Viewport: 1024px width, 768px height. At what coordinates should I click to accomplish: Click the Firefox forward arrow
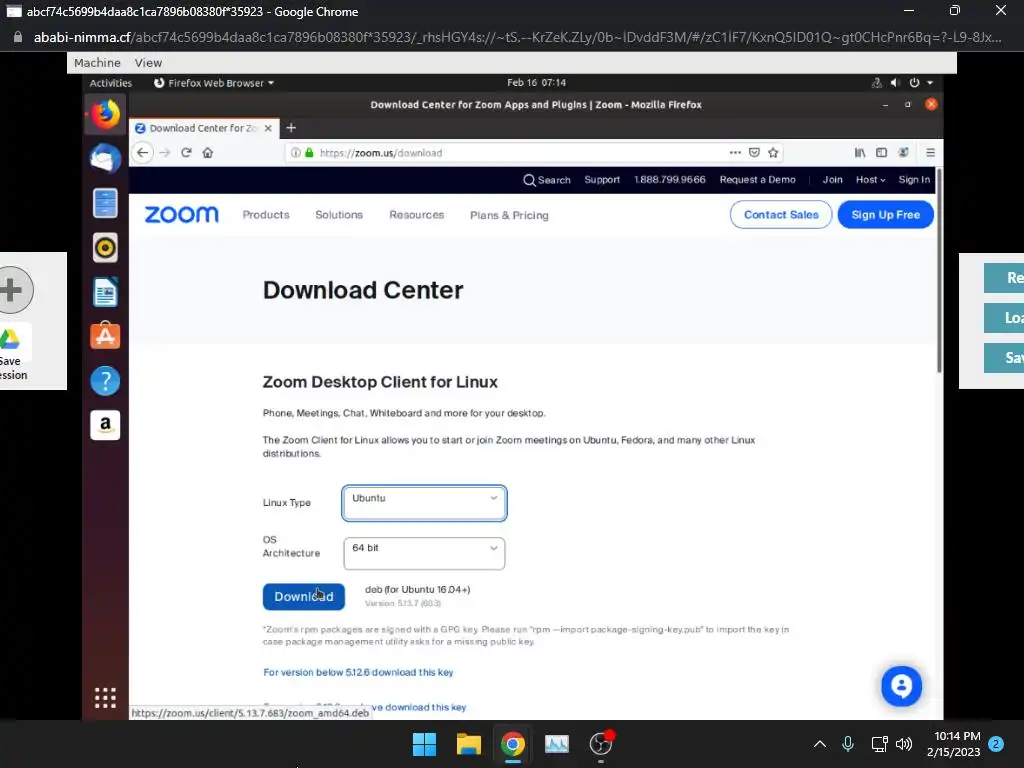pyautogui.click(x=165, y=153)
